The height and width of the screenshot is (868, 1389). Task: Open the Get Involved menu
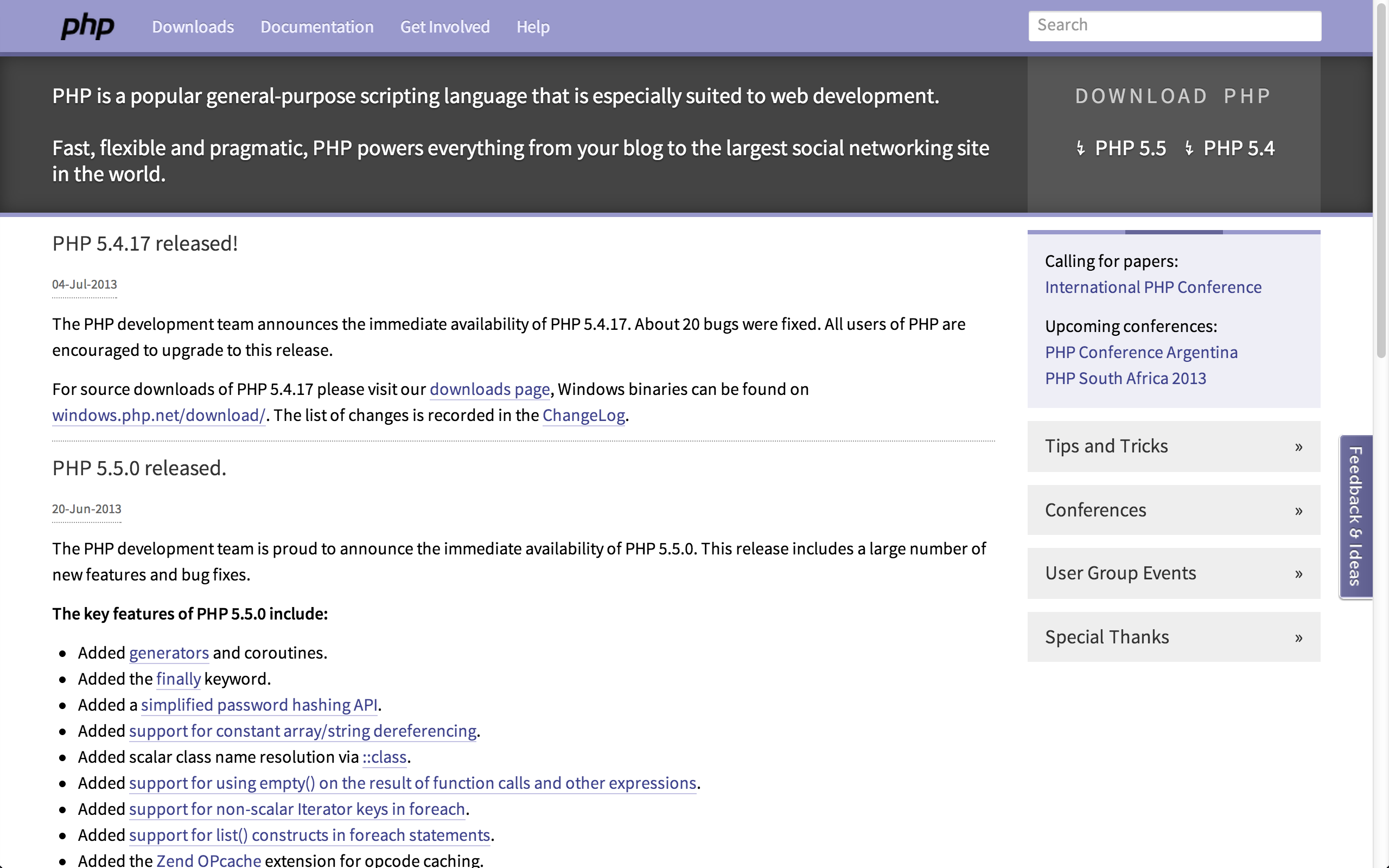click(x=445, y=27)
